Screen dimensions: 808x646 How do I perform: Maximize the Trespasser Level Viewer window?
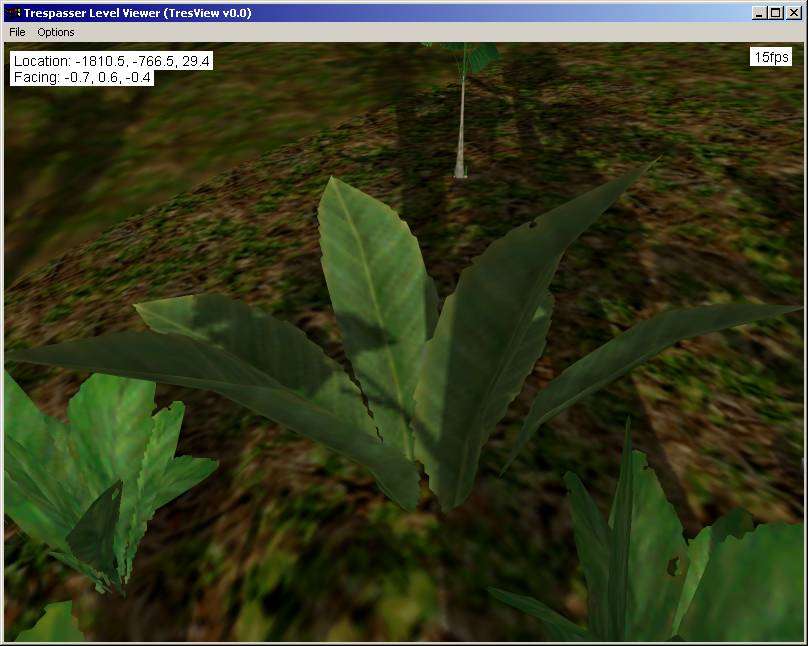pos(775,13)
